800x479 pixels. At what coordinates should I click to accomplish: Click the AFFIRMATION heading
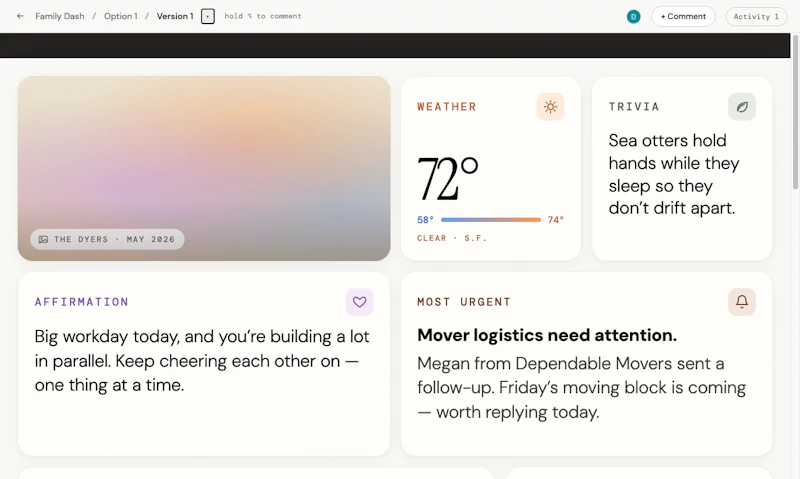[82, 302]
